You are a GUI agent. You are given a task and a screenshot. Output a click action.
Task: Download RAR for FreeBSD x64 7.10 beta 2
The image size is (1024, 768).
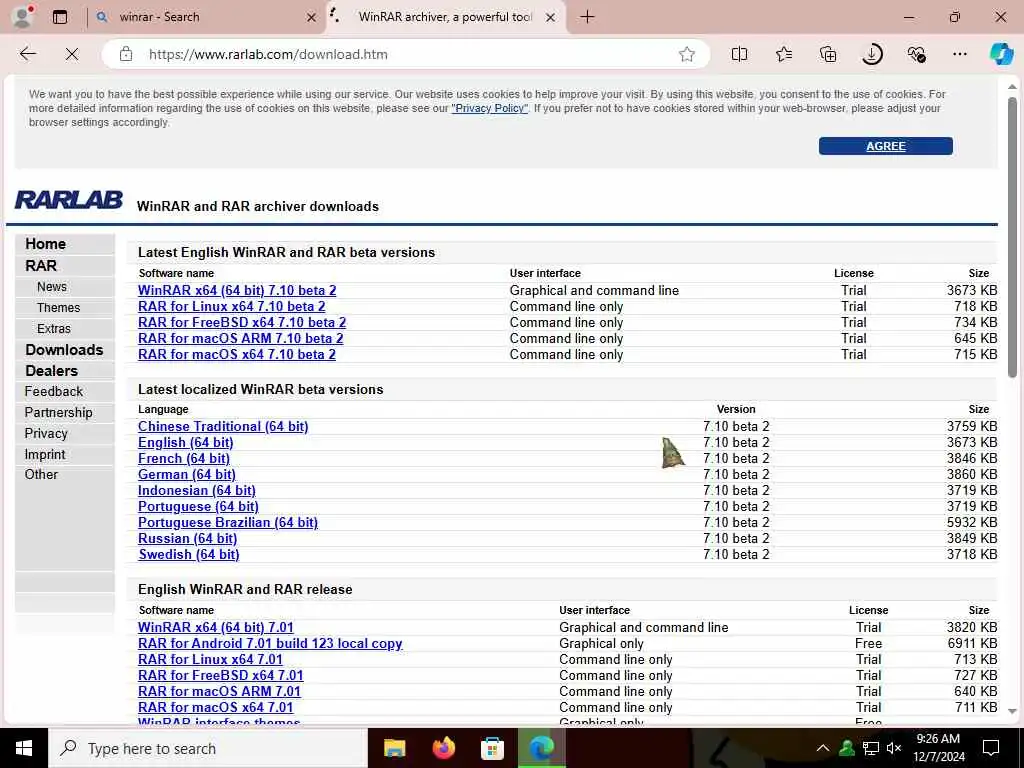click(x=242, y=323)
